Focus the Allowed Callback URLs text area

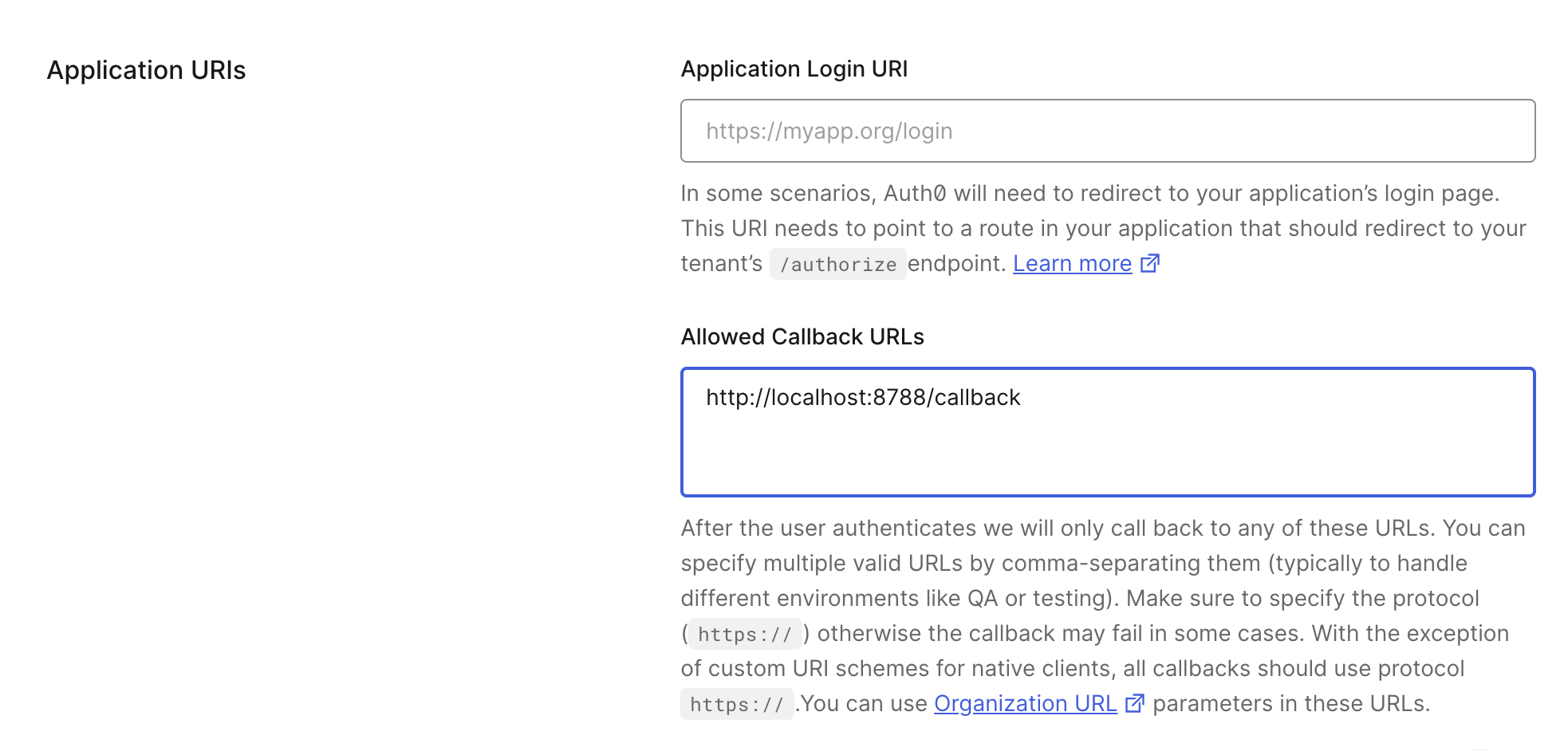[1107, 446]
